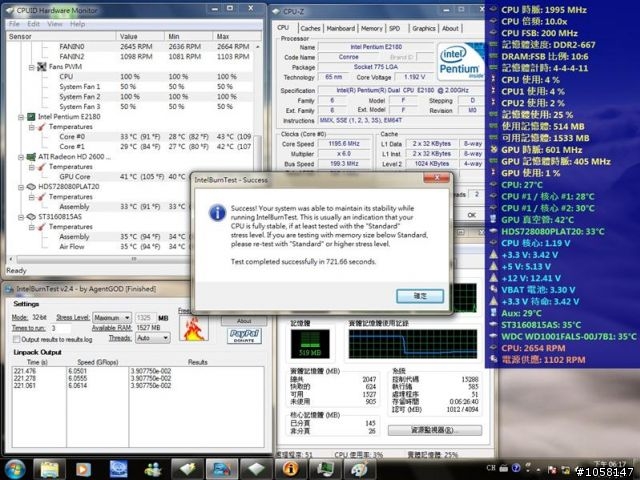
Task: Switch to Memory tab in CPU-Z
Action: click(371, 28)
